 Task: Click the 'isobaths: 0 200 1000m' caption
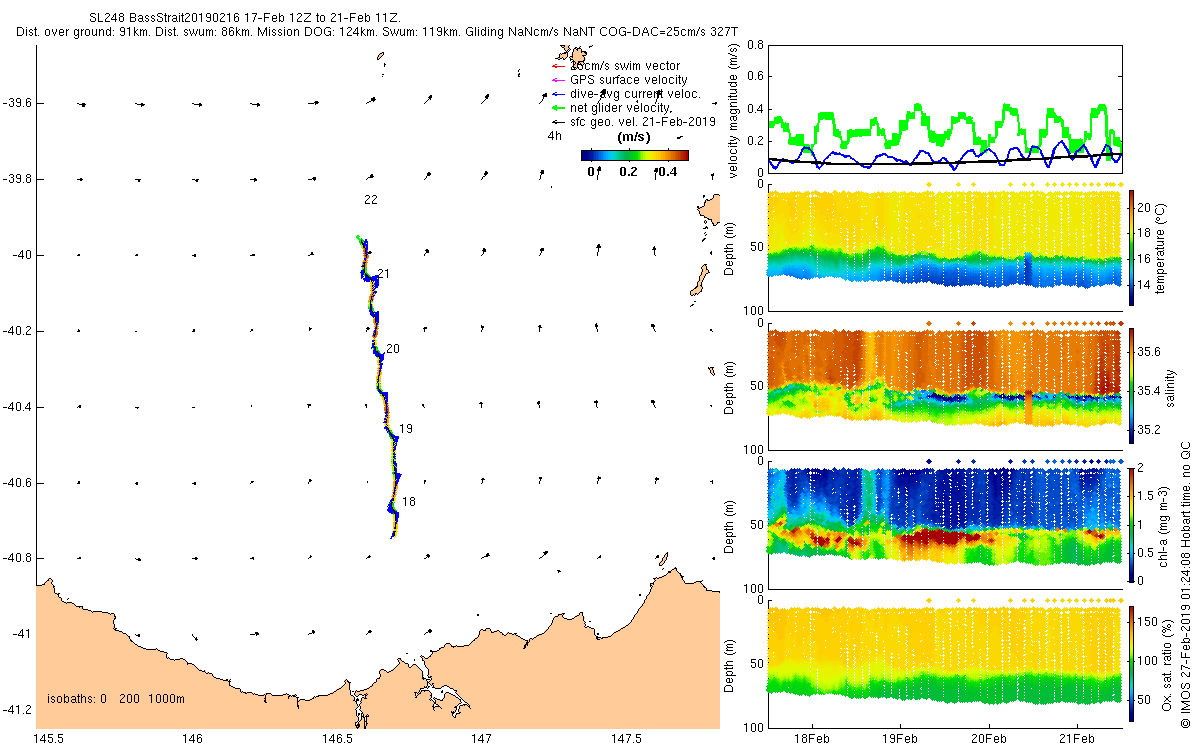click(x=116, y=699)
